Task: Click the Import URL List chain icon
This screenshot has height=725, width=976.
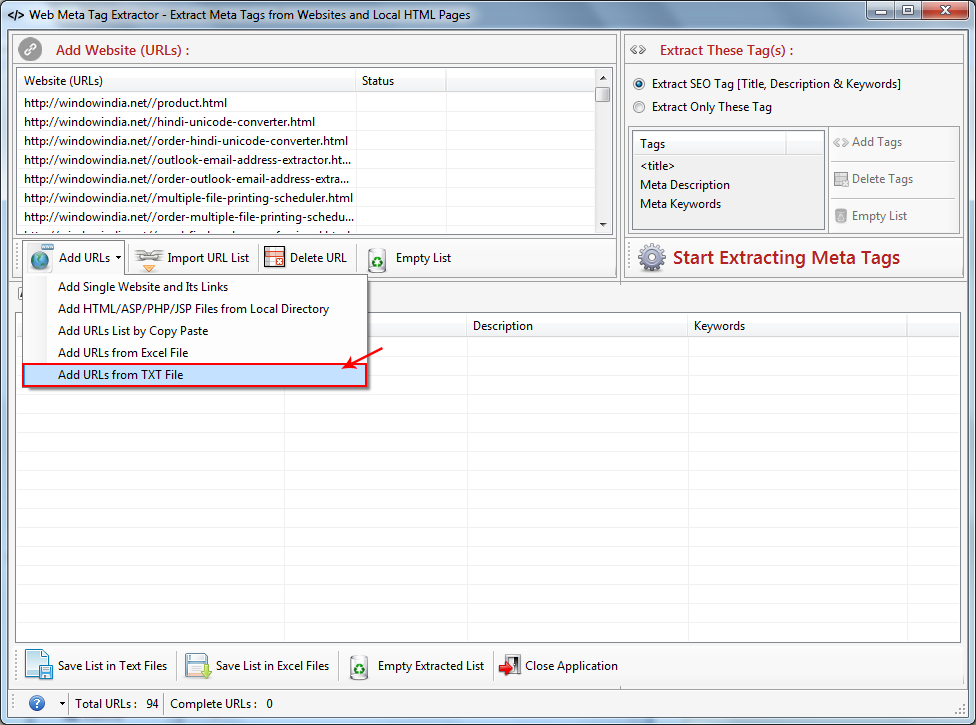Action: tap(148, 259)
